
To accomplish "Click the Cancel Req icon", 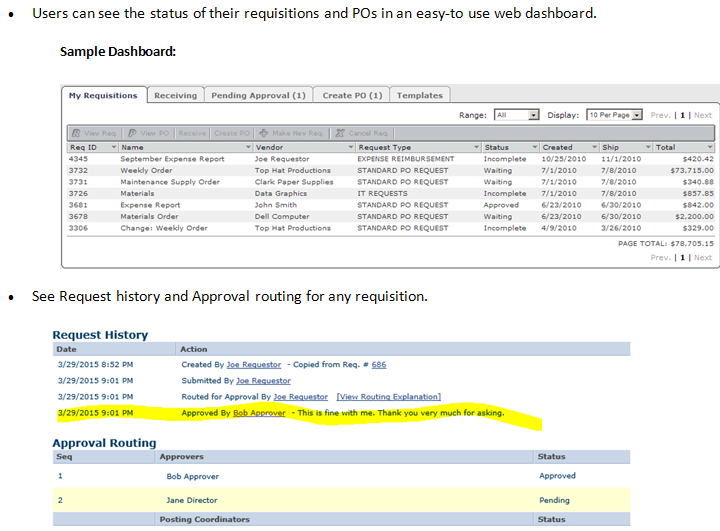I will 340,132.
